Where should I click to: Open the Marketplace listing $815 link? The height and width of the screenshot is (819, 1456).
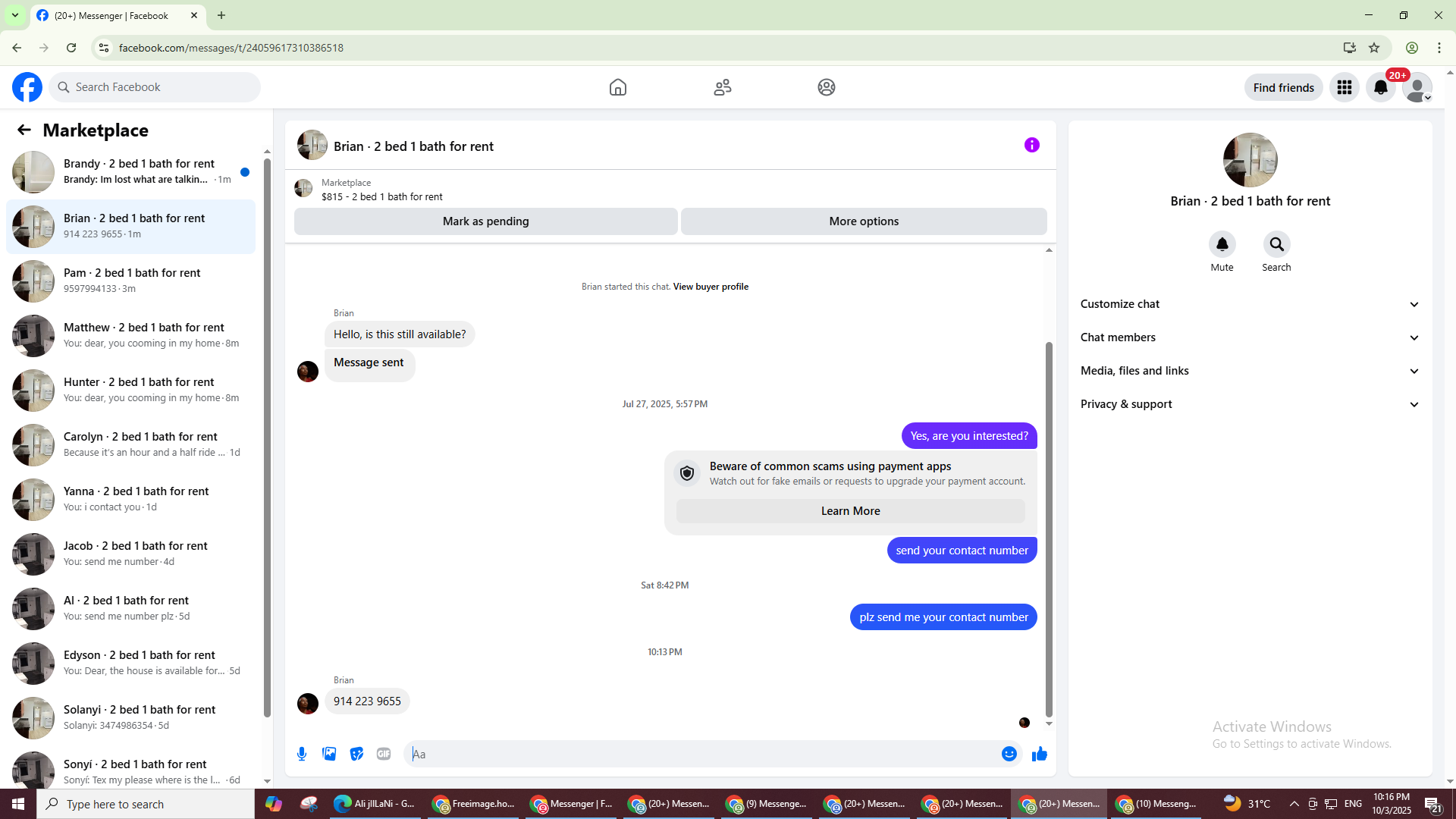point(382,196)
